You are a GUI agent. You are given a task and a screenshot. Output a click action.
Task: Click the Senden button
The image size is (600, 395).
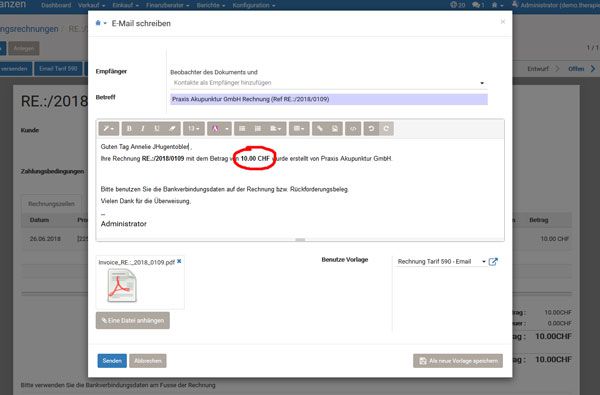click(112, 361)
